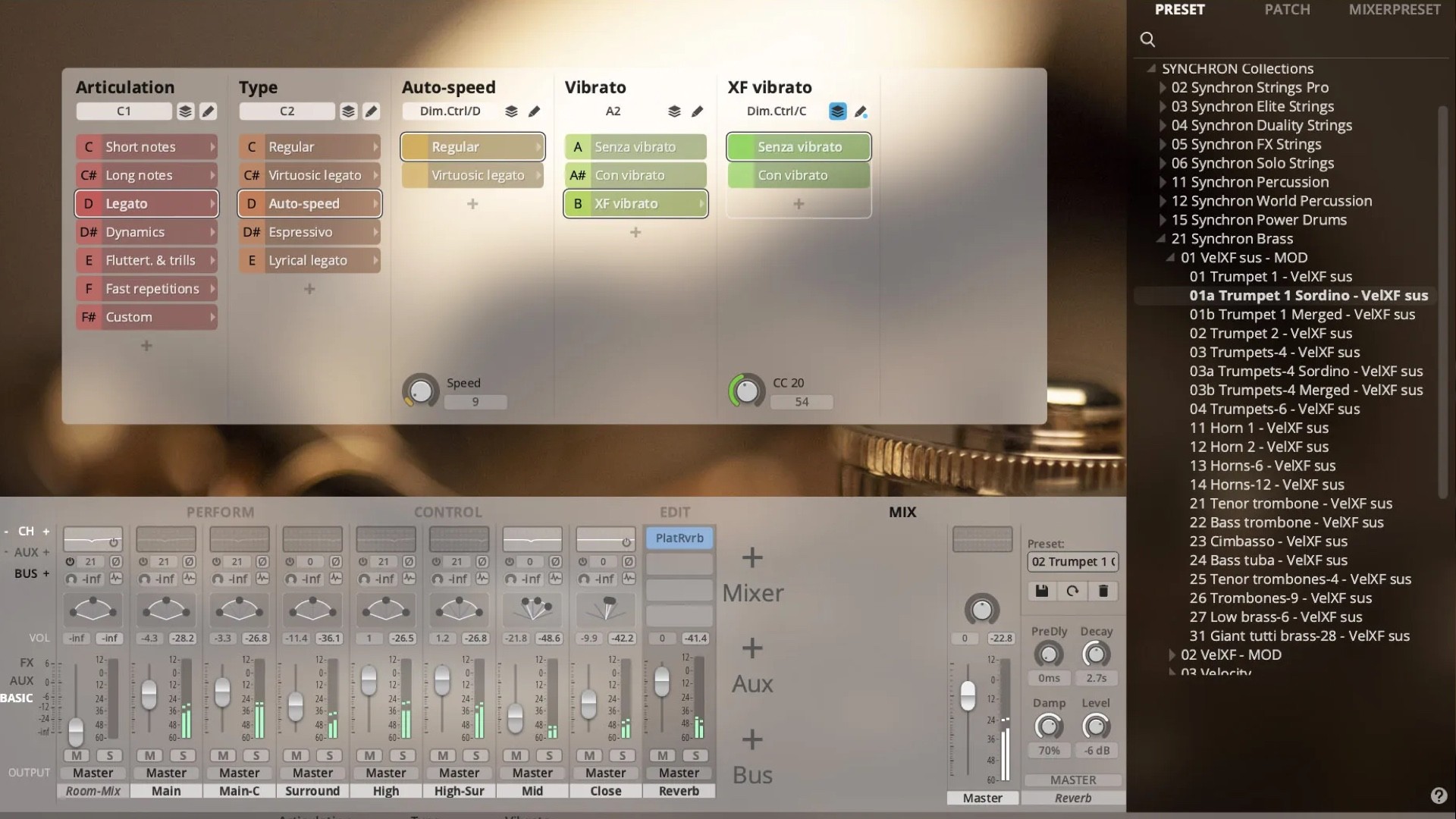Delete the preset using the trash icon
Viewport: 1456px width, 819px height.
[x=1103, y=591]
